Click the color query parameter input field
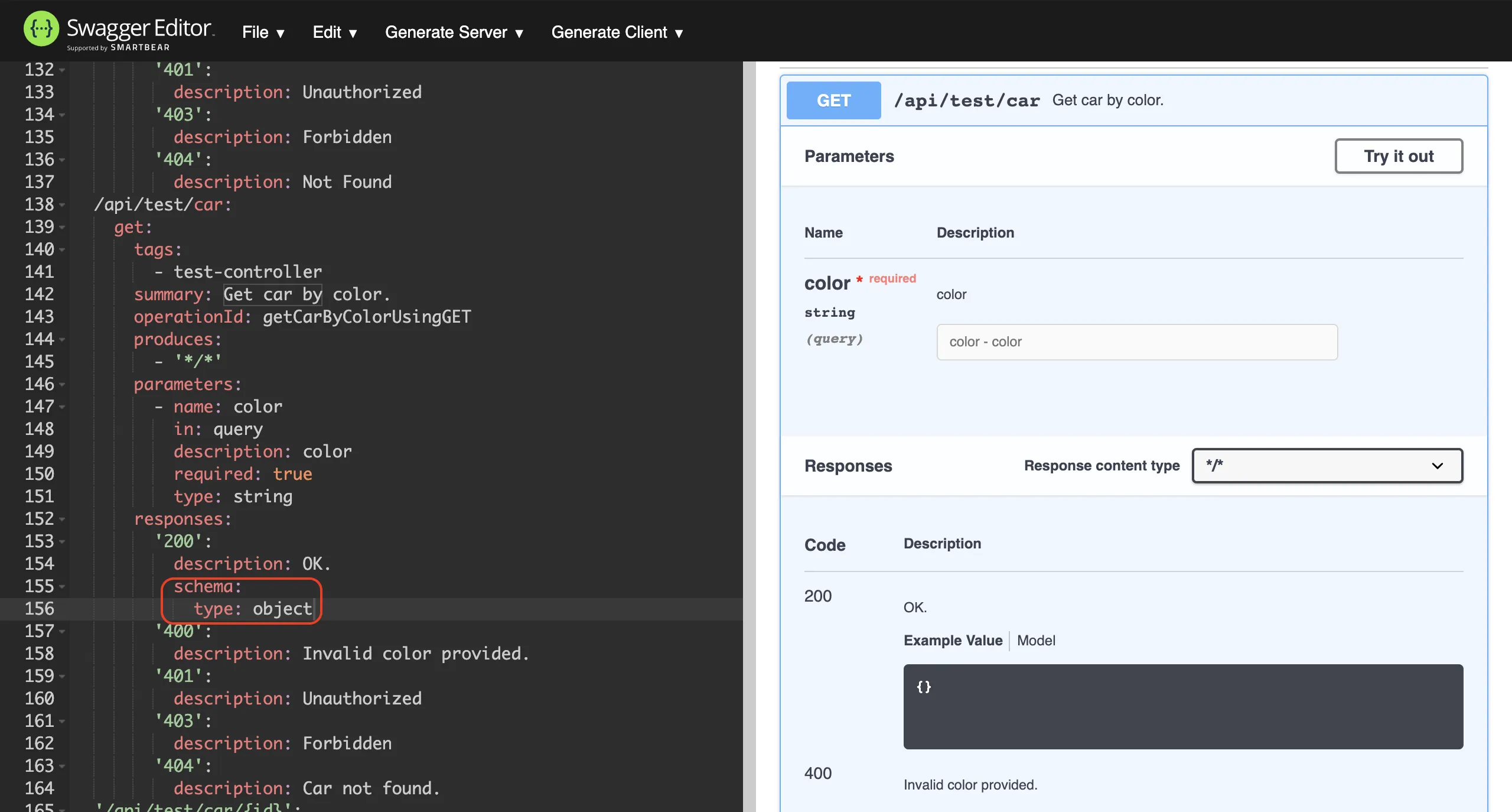 1136,342
